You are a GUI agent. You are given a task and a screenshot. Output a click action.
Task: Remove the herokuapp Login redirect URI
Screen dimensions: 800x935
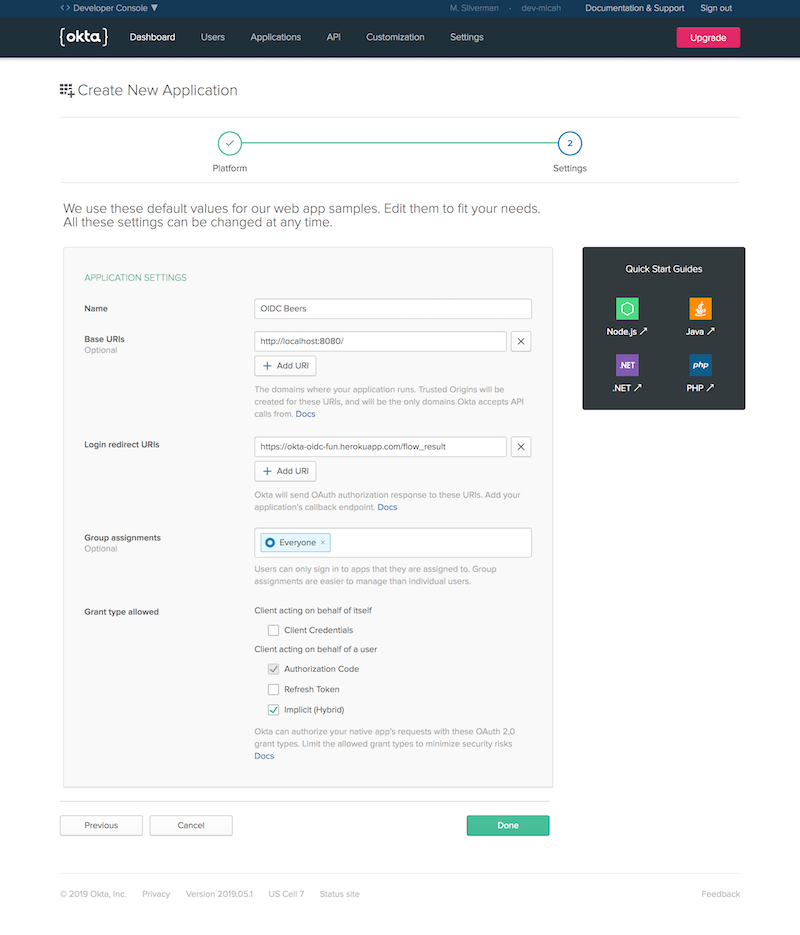[521, 447]
